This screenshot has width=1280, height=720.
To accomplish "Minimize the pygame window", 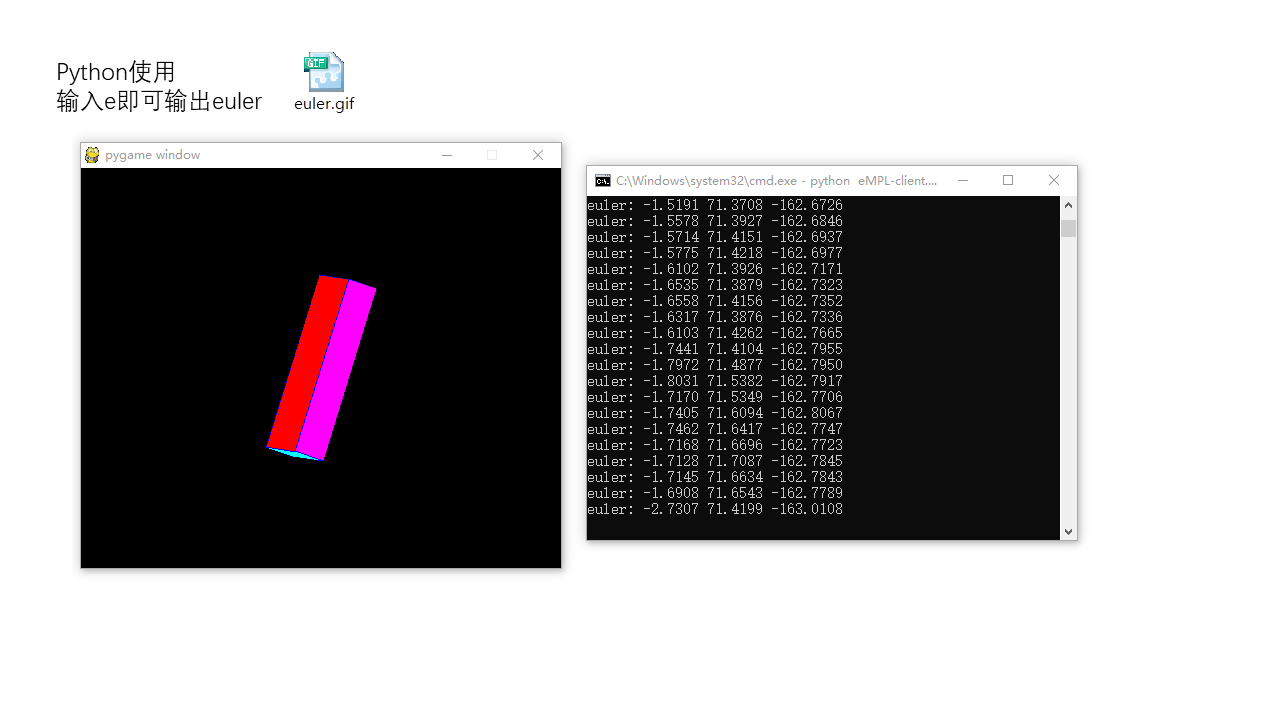I will click(447, 155).
